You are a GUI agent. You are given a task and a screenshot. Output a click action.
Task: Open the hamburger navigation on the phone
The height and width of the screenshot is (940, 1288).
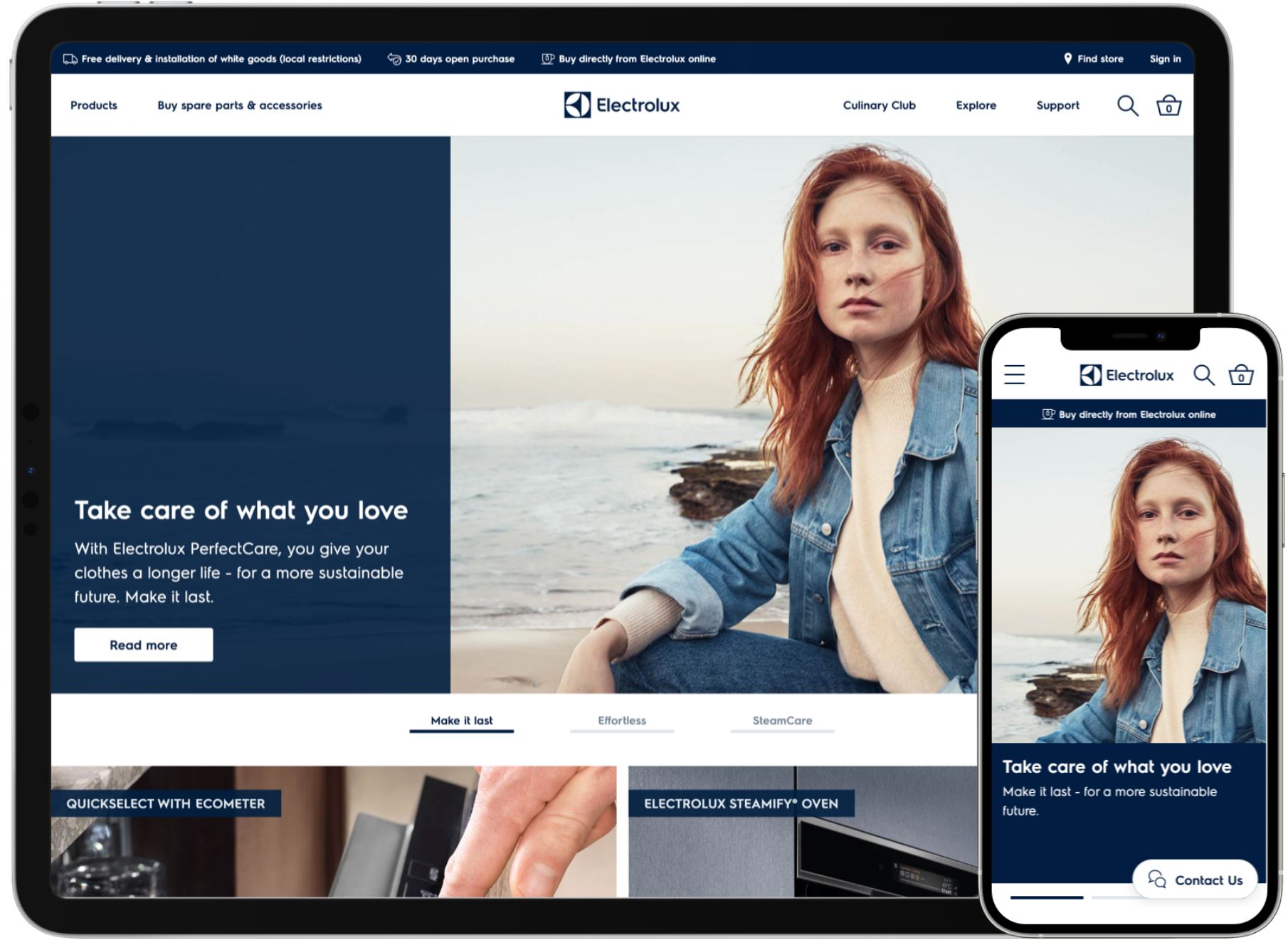[1013, 374]
